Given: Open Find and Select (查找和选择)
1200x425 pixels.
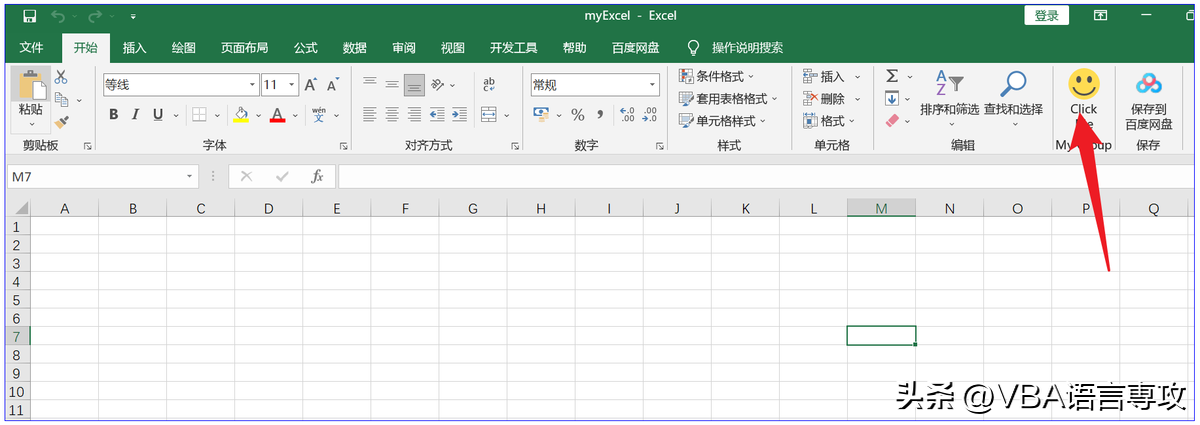Looking at the screenshot, I should pos(1013,99).
